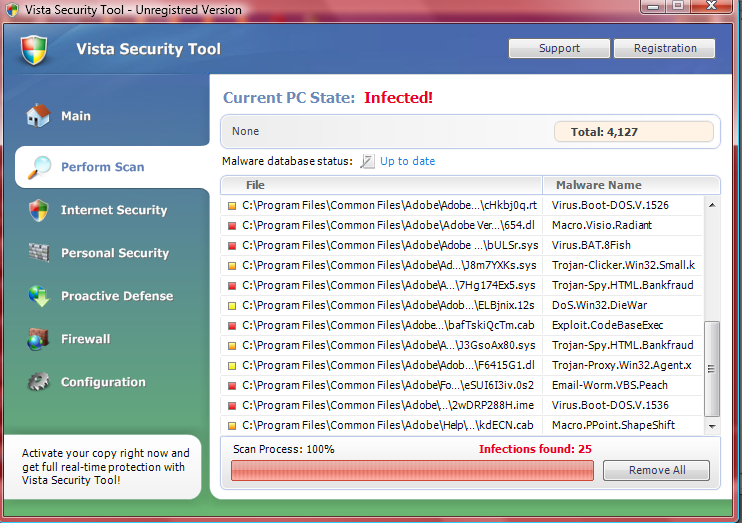The width and height of the screenshot is (742, 523).
Task: Switch to the Firewall section
Action: pos(86,339)
